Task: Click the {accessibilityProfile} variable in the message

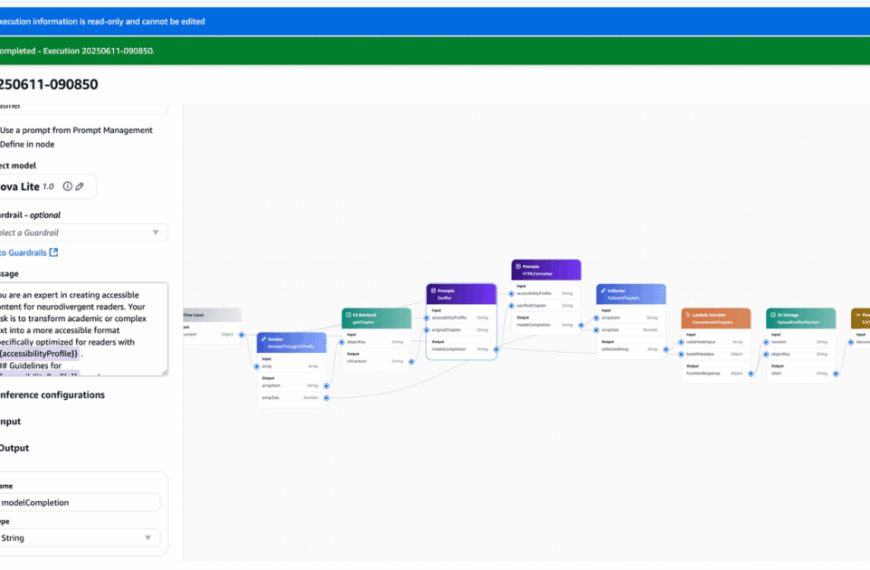Action: 38,354
